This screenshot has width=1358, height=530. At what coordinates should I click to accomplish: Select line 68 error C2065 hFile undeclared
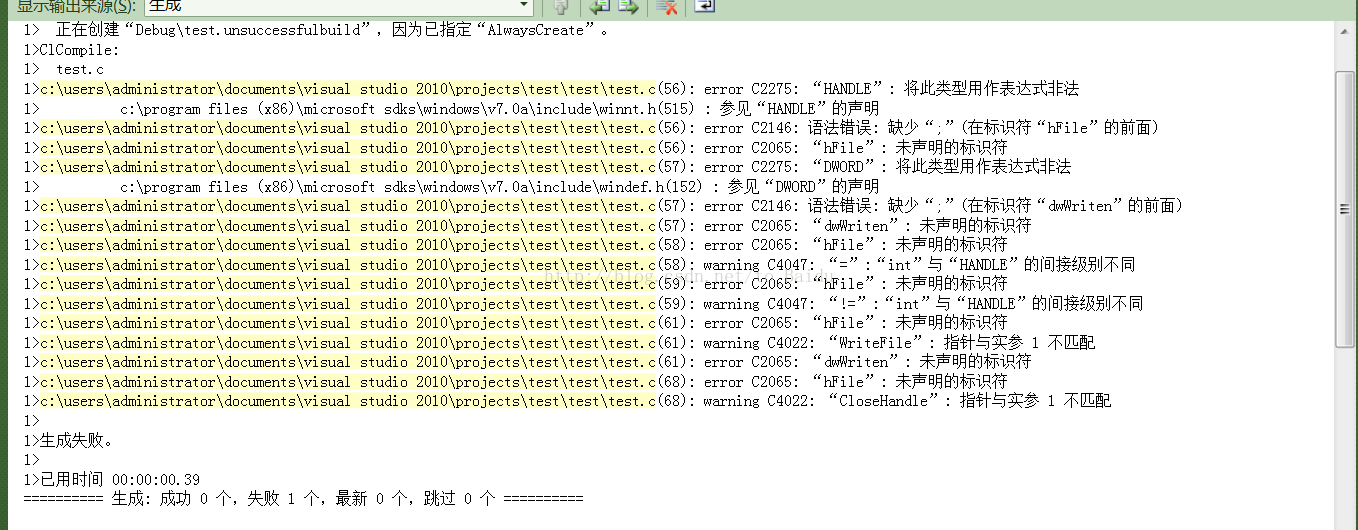pyautogui.click(x=516, y=381)
